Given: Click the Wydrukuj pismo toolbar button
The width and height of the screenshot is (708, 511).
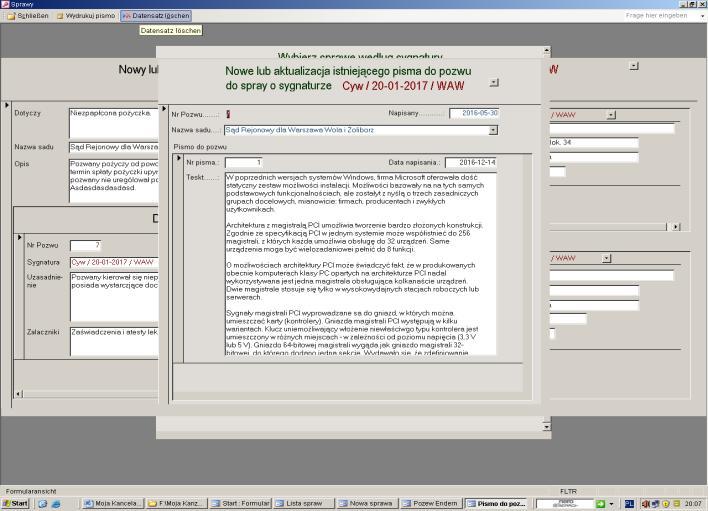Looking at the screenshot, I should pos(86,16).
